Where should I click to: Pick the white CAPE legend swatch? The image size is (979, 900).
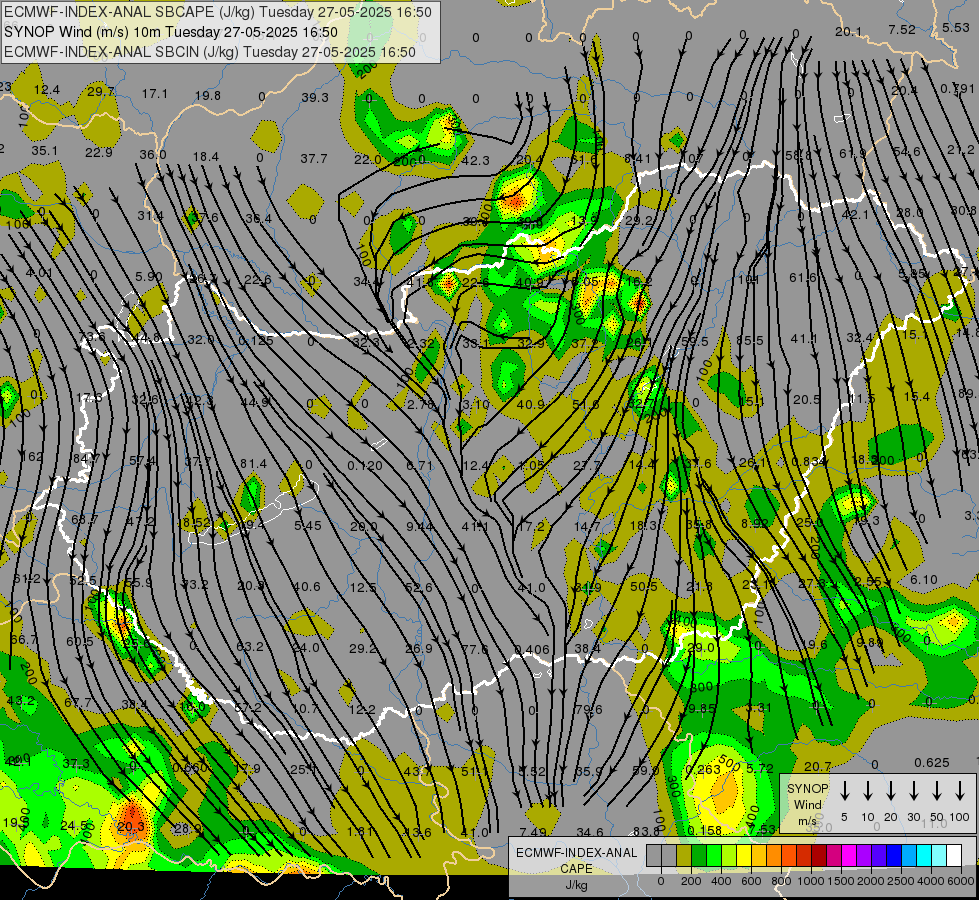pos(953,856)
